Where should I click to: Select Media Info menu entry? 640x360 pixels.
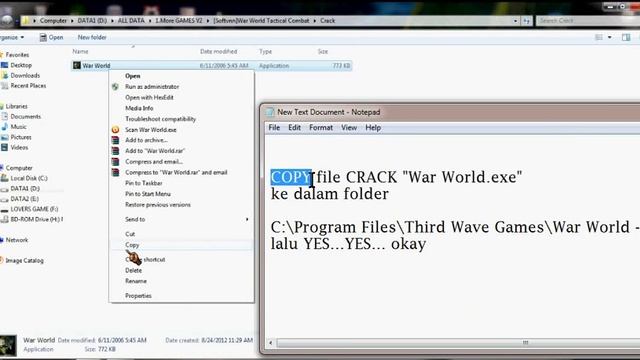139,108
